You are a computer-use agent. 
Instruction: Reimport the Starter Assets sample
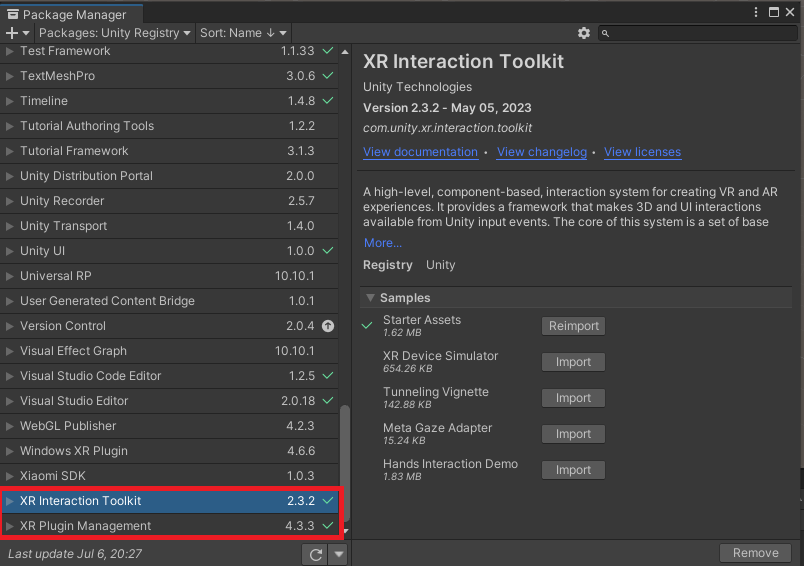click(573, 326)
